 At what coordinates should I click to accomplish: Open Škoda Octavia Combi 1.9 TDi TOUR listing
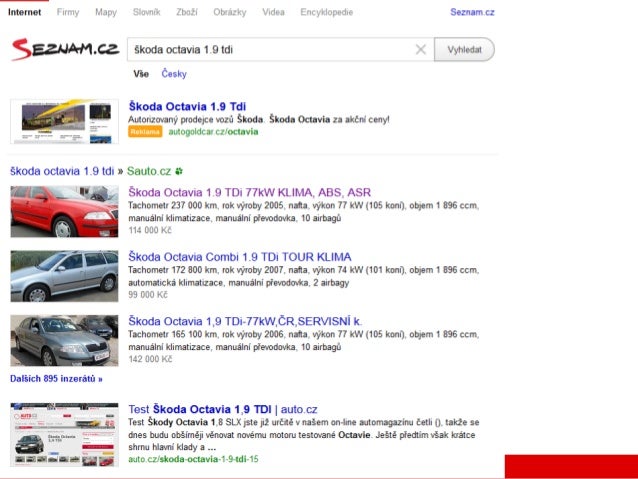tap(240, 257)
